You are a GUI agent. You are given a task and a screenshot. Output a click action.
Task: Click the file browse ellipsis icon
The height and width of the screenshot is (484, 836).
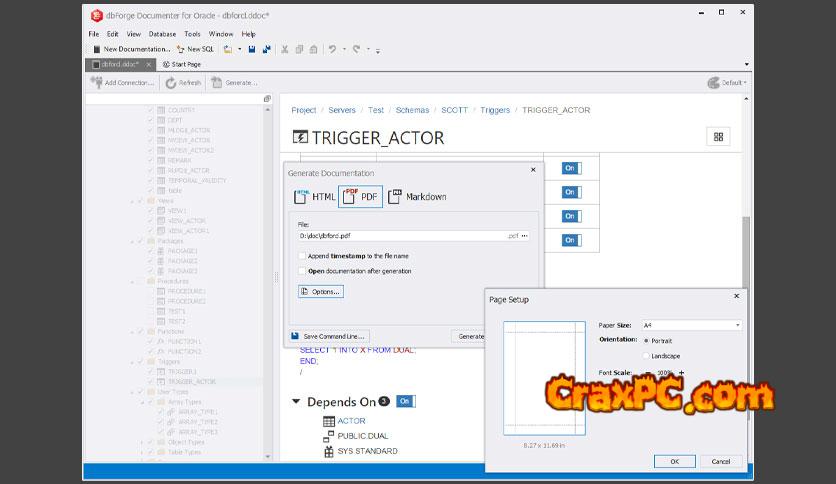point(525,236)
